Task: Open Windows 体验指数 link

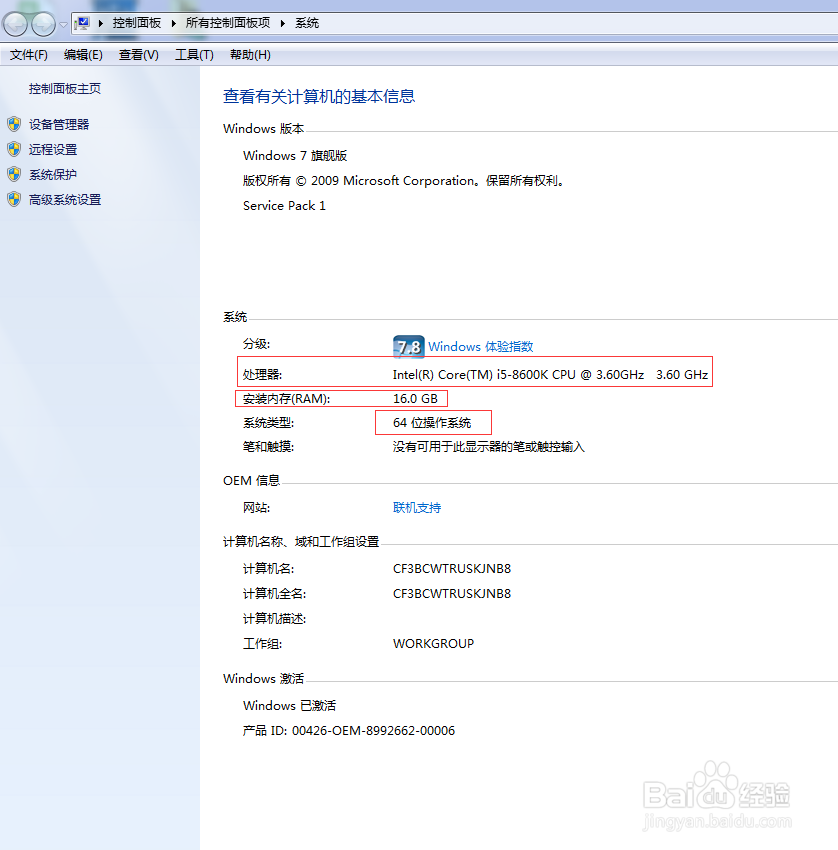Action: coord(481,346)
